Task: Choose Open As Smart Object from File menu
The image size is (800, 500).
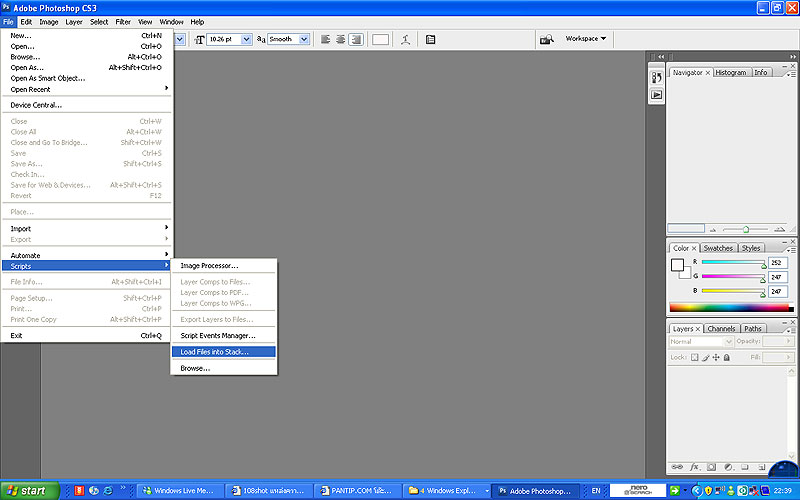Action: pos(87,79)
